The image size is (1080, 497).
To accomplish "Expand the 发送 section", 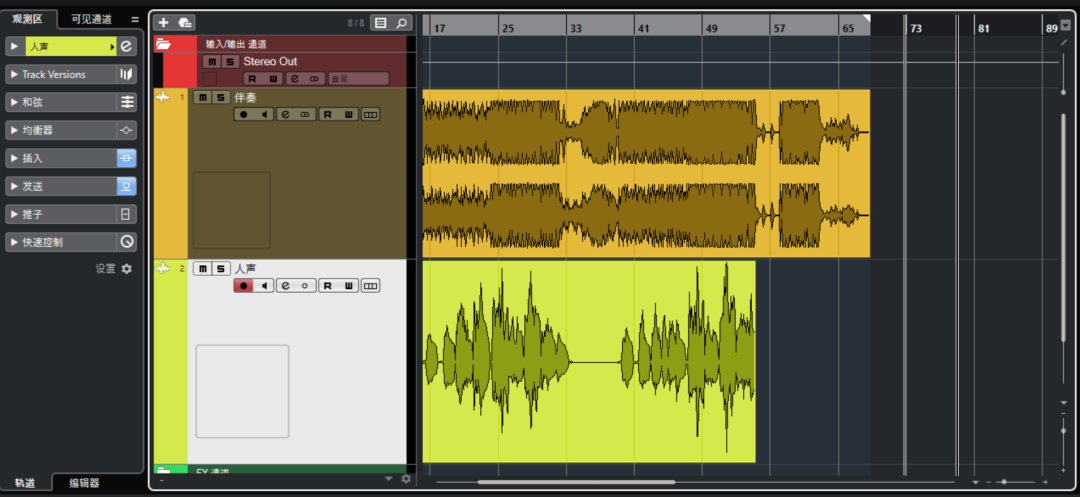I will coord(14,186).
